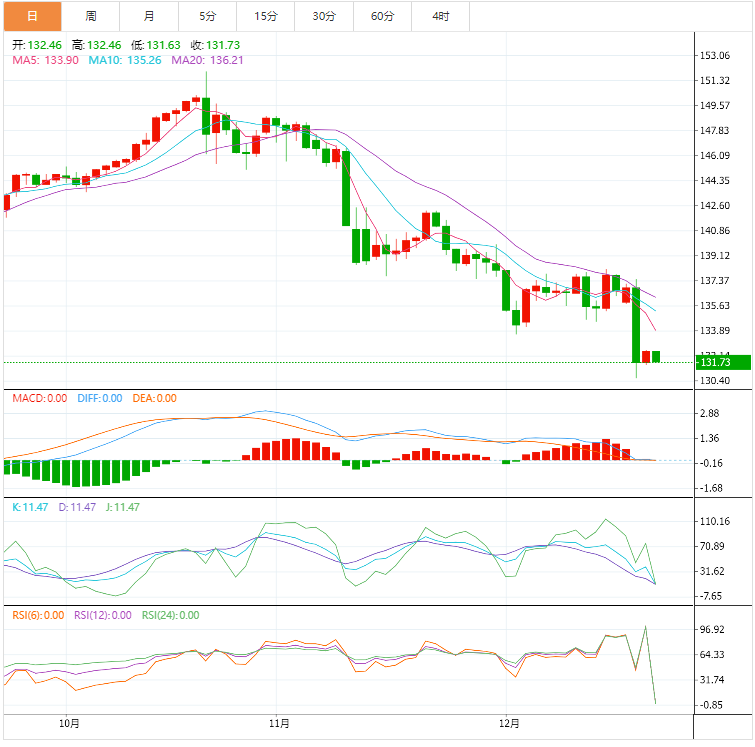Open the 30分 timeframe tab
This screenshot has height=747, width=755.
pyautogui.click(x=324, y=16)
